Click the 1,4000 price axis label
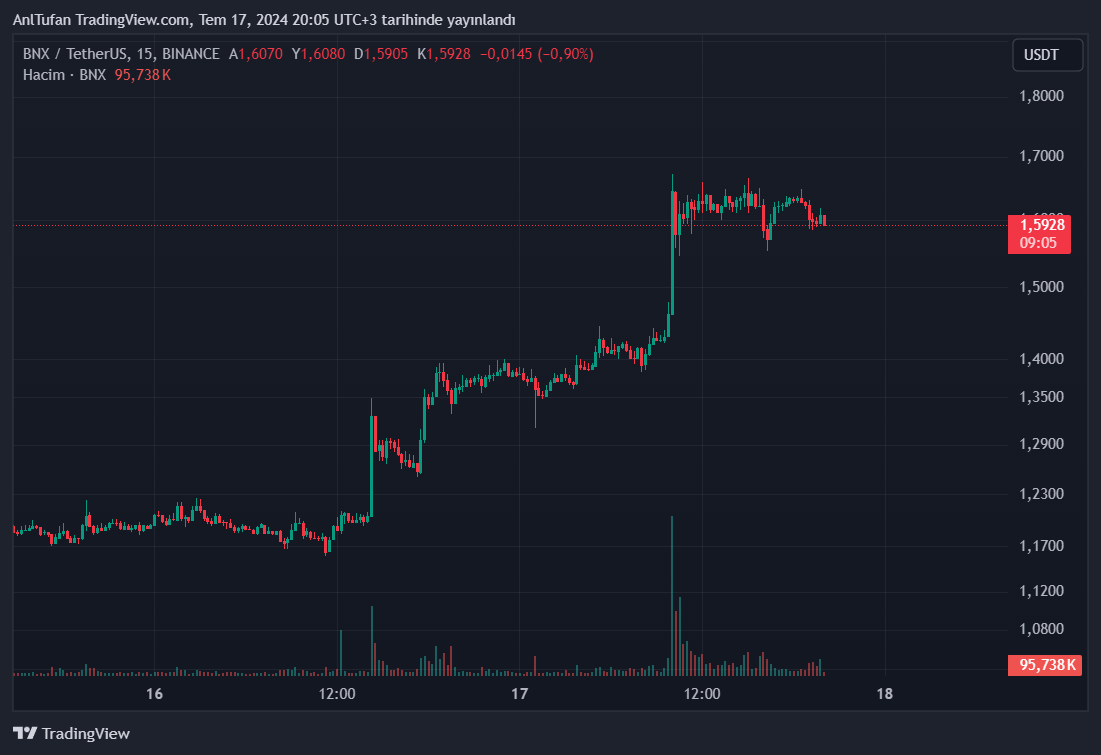 pyautogui.click(x=1041, y=359)
